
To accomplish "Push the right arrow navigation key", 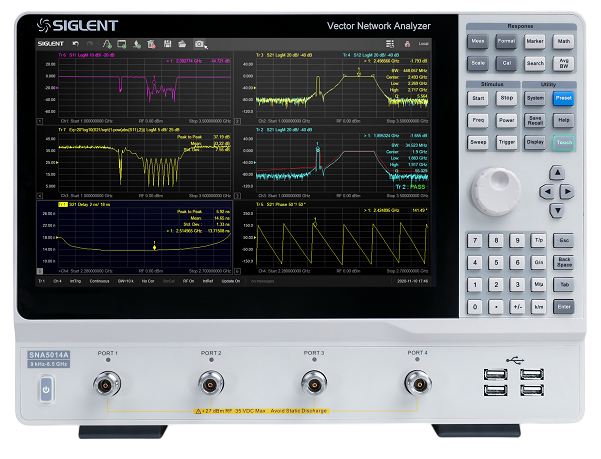I will (567, 192).
